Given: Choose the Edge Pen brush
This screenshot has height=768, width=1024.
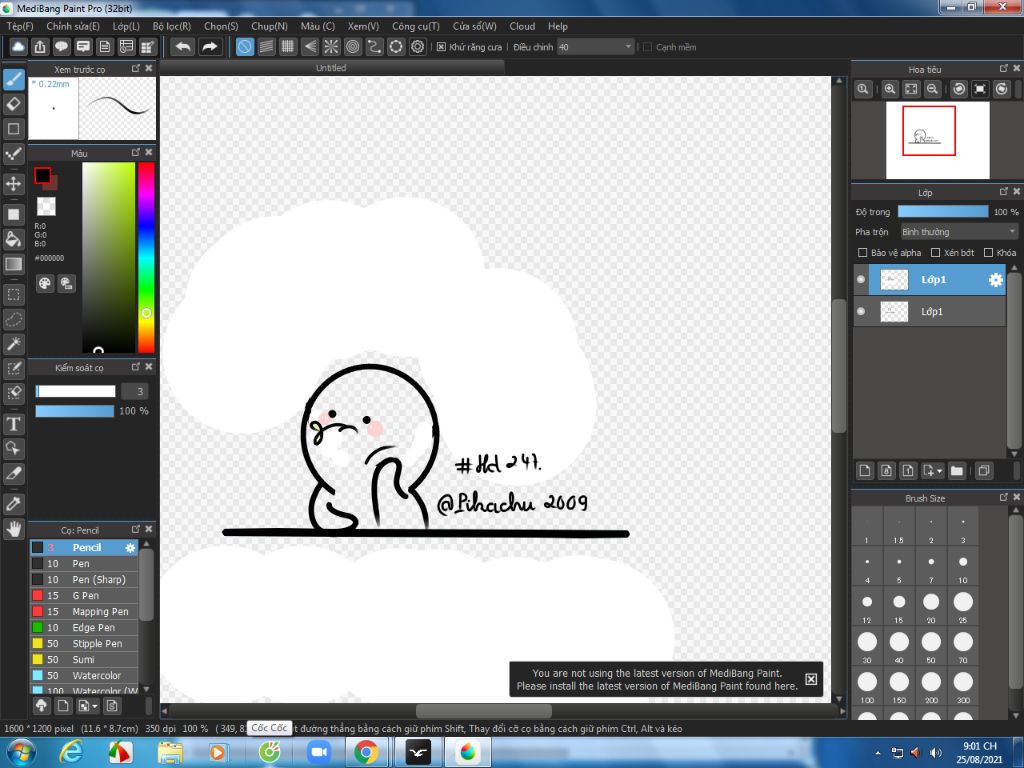Looking at the screenshot, I should [x=84, y=628].
